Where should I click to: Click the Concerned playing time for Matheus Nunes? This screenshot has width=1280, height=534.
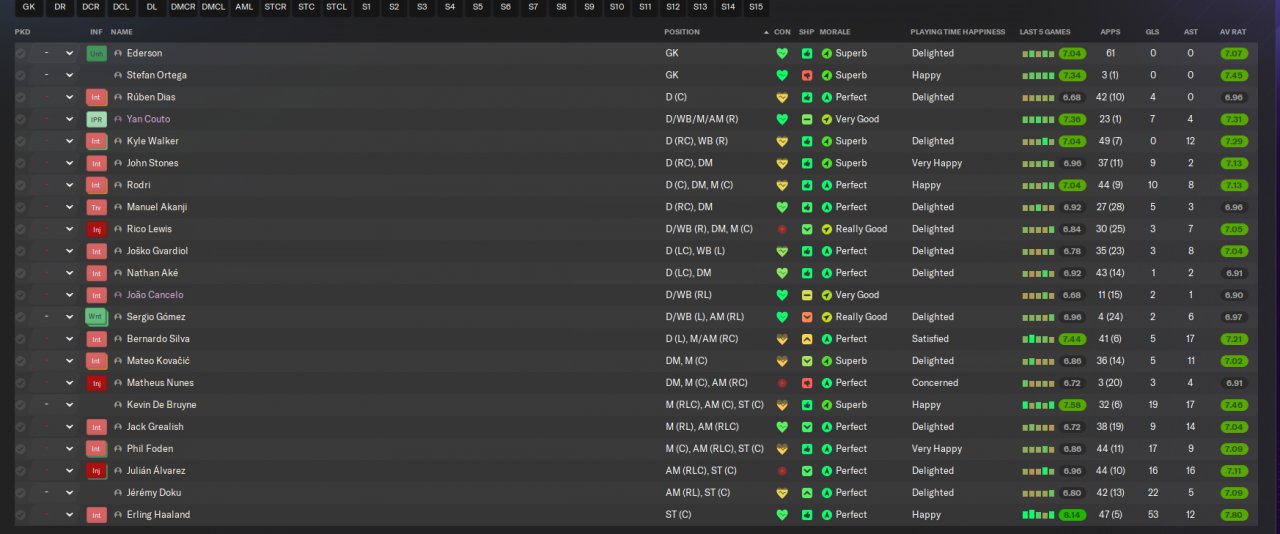934,383
